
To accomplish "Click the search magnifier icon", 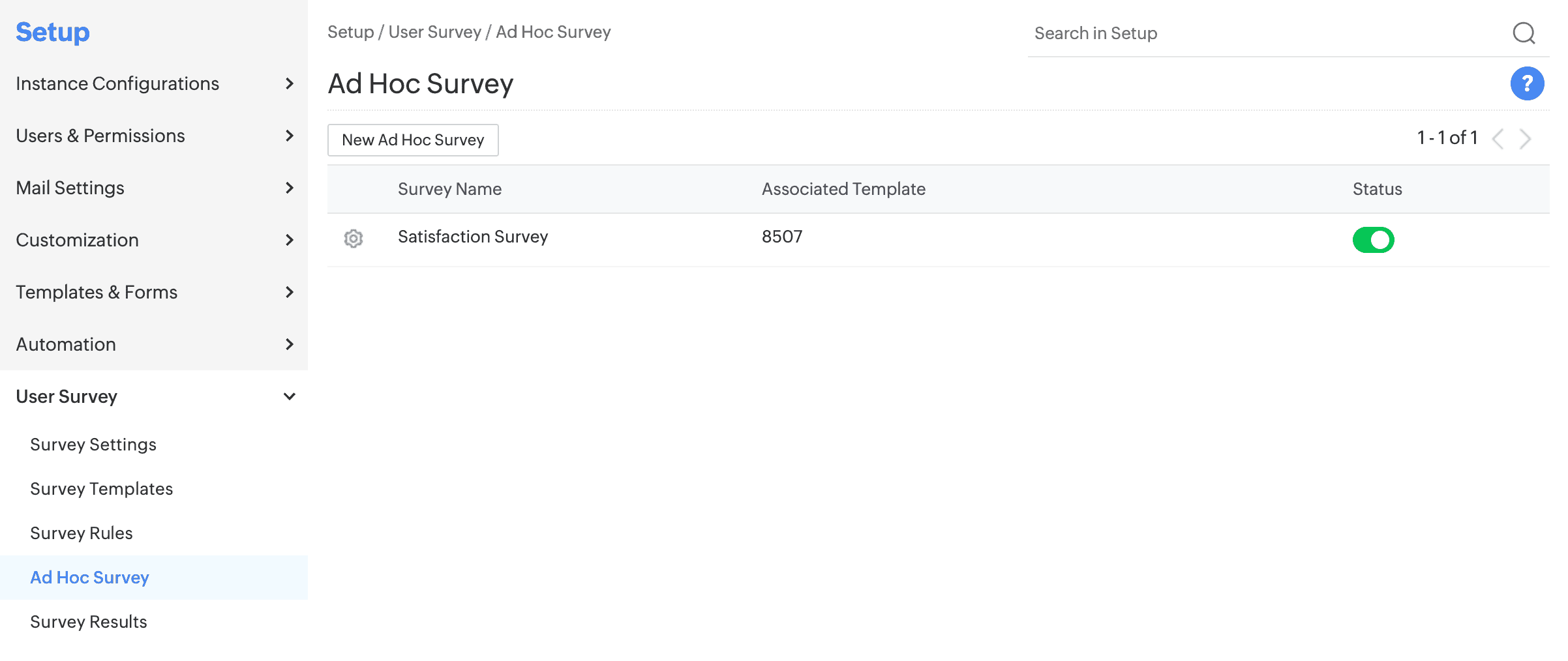I will tap(1524, 33).
